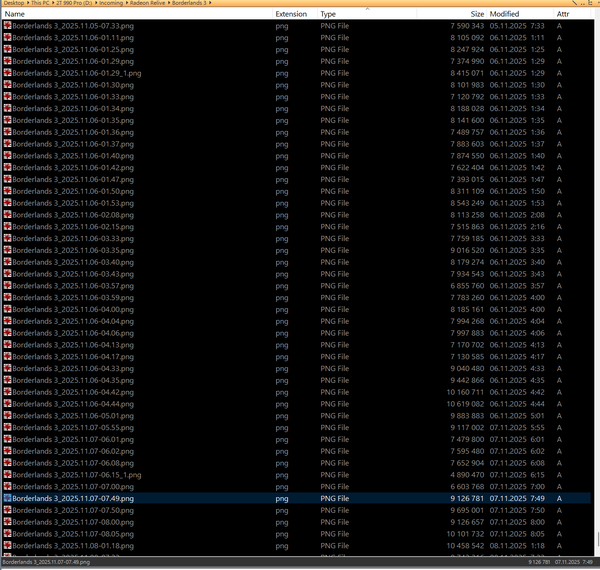Select file Borderlands 3_2025.11.07-06.15_1.png

(x=77, y=475)
